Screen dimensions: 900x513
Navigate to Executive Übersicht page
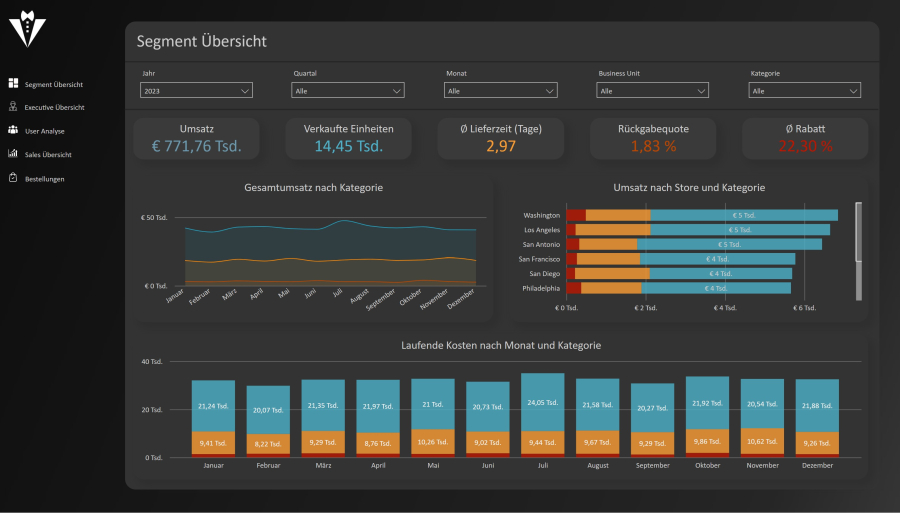coord(54,107)
